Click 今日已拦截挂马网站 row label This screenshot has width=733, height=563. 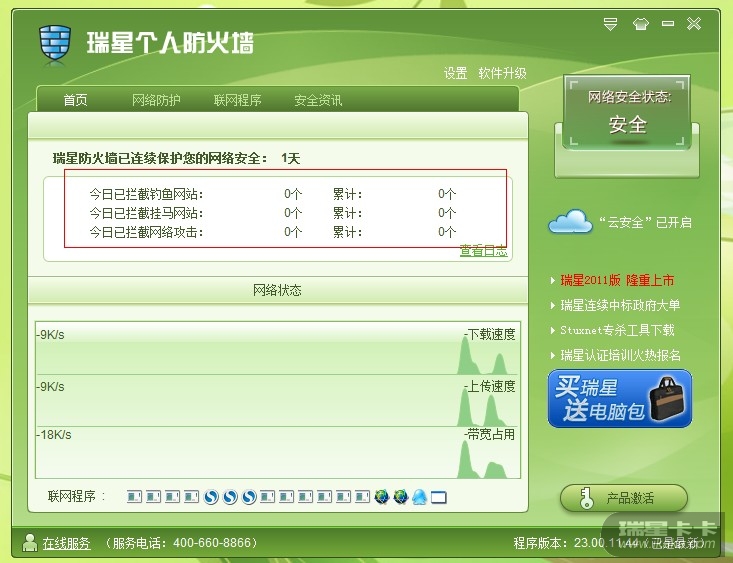(x=146, y=213)
